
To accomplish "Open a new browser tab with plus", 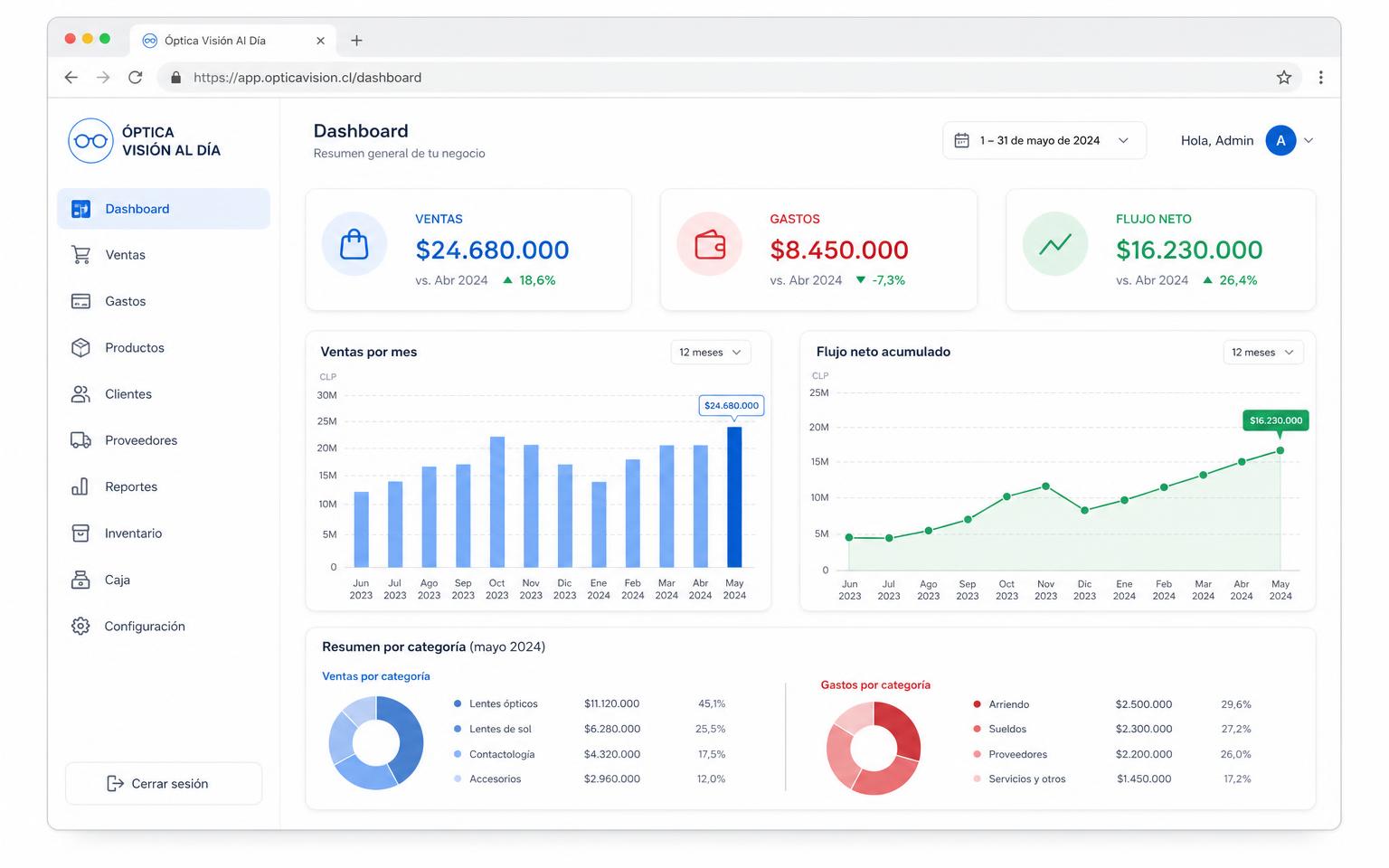I will pos(356,41).
